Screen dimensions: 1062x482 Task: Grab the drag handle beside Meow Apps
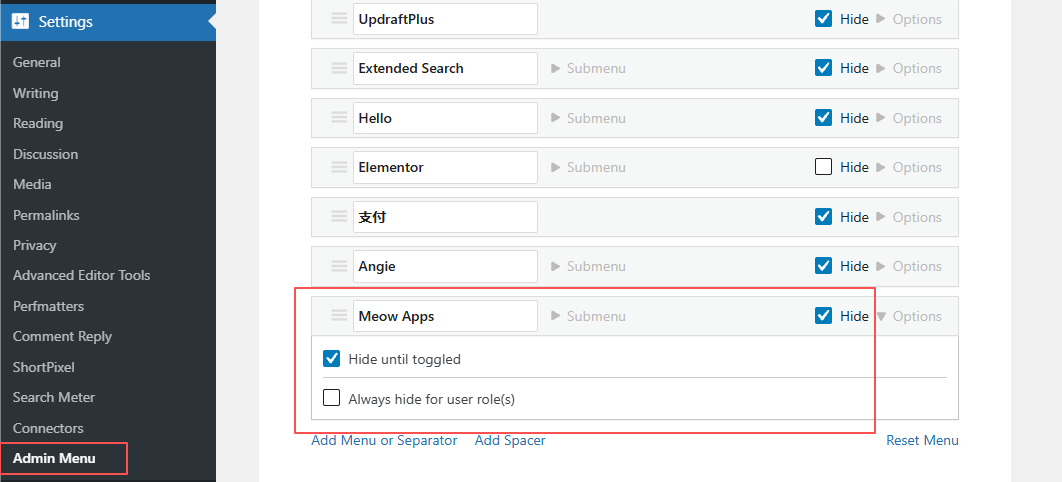tap(339, 316)
